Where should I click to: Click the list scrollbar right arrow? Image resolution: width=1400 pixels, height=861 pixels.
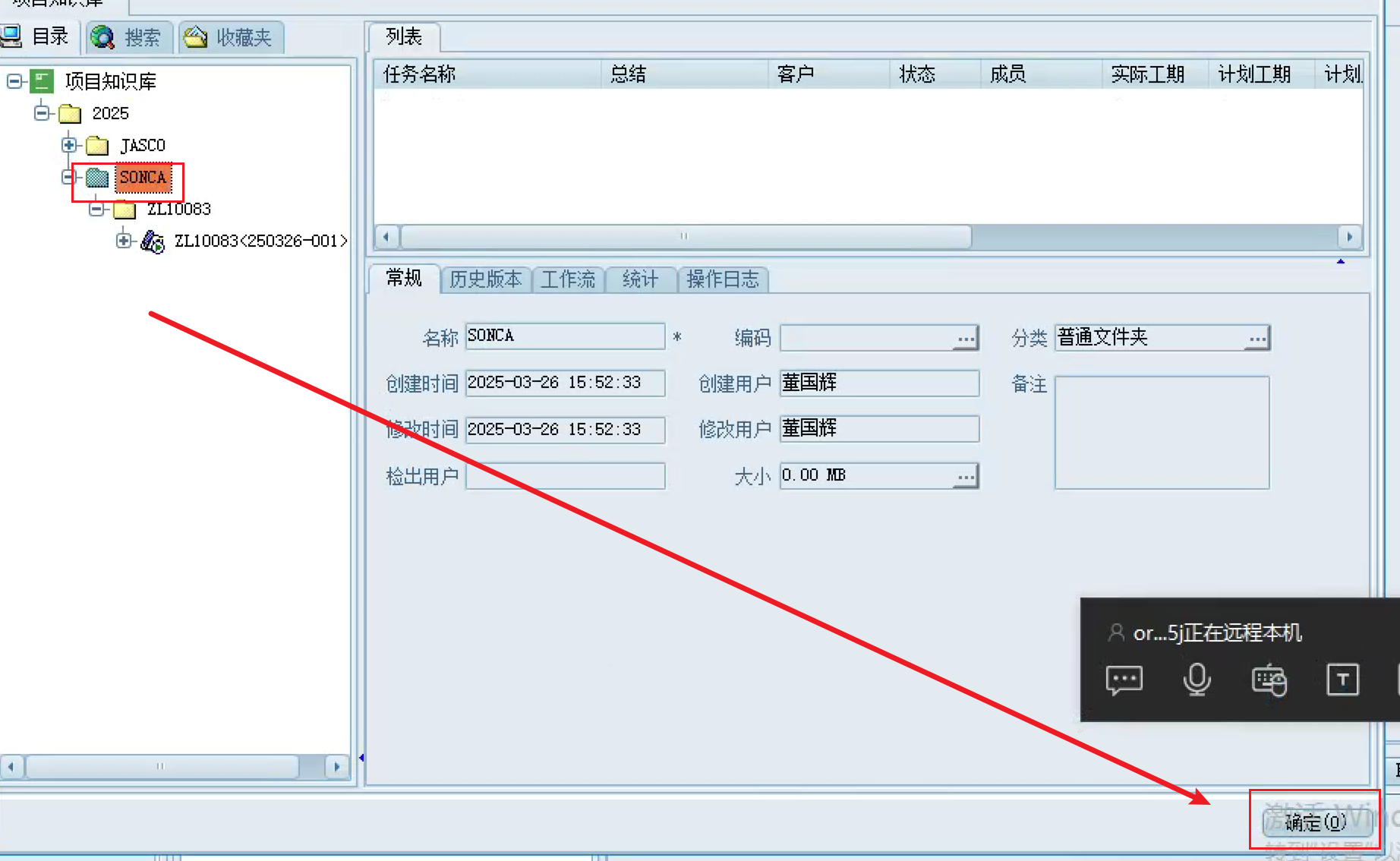point(1349,236)
